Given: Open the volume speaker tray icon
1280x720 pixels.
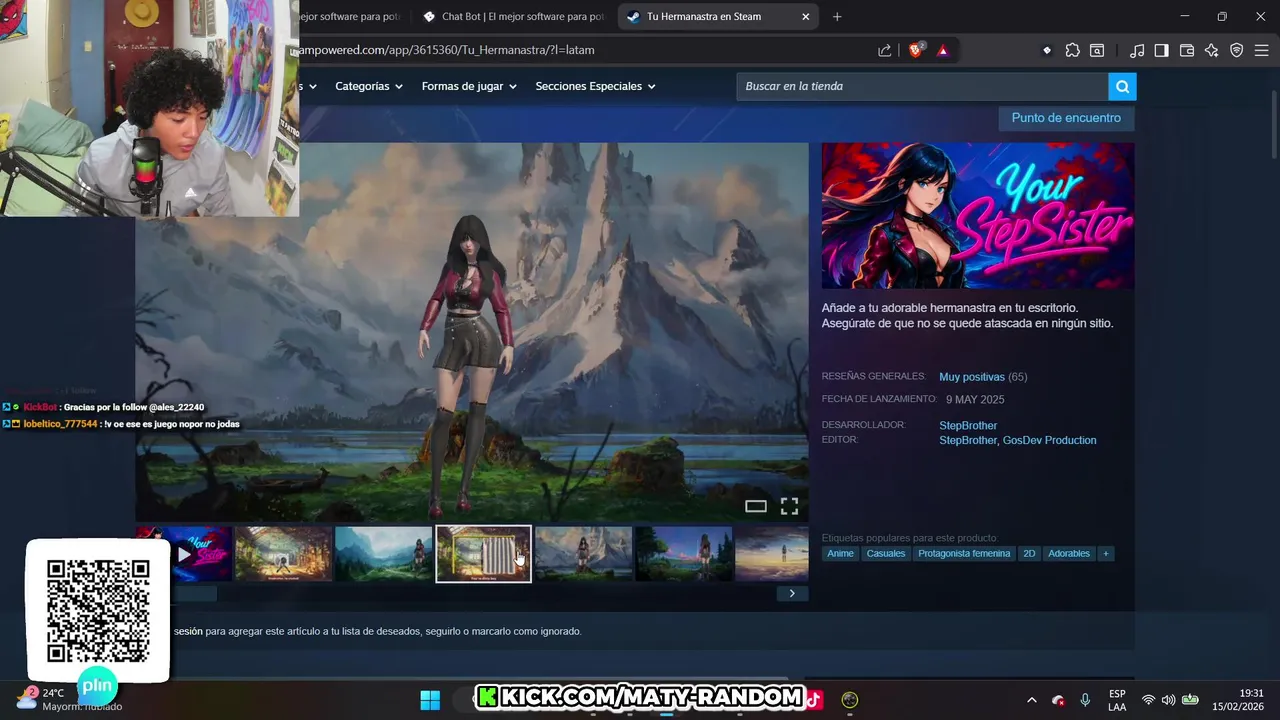Looking at the screenshot, I should point(1168,700).
